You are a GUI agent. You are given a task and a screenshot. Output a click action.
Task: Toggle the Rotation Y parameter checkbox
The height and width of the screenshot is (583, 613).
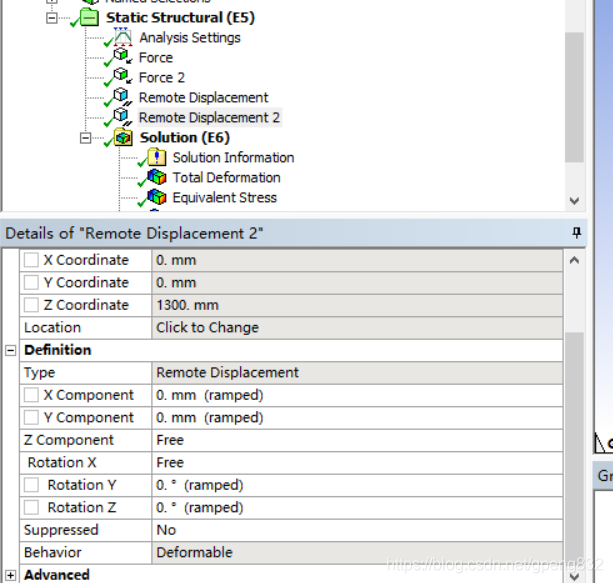click(x=31, y=485)
